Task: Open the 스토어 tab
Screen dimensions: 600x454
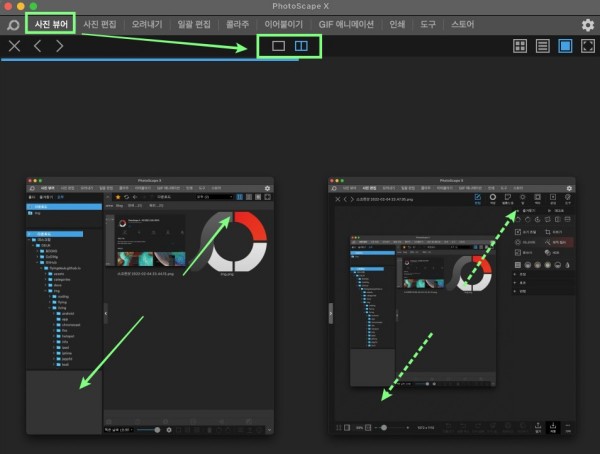Action: click(464, 23)
